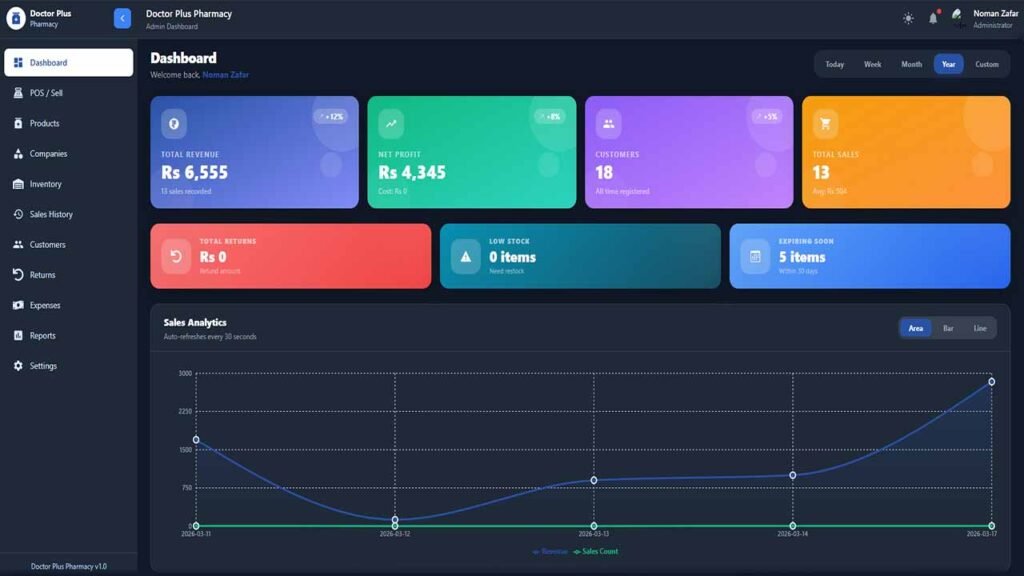Image resolution: width=1024 pixels, height=576 pixels.
Task: Toggle light/dark theme sun icon
Action: [x=908, y=18]
